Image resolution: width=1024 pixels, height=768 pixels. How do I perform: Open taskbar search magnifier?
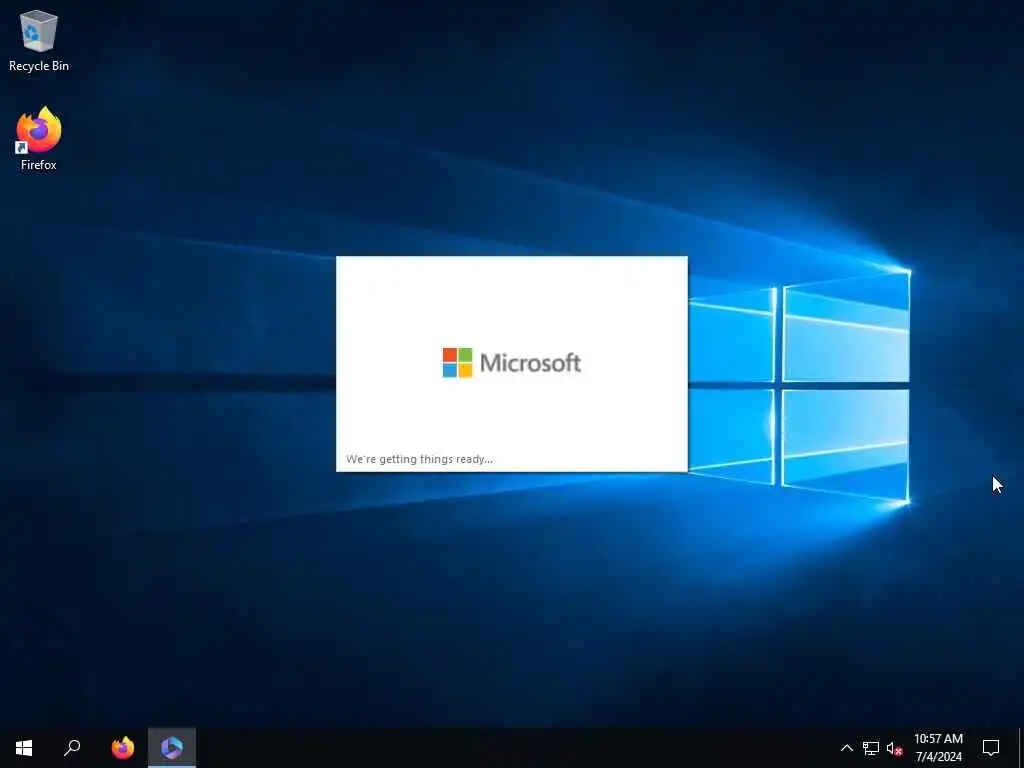tap(72, 748)
